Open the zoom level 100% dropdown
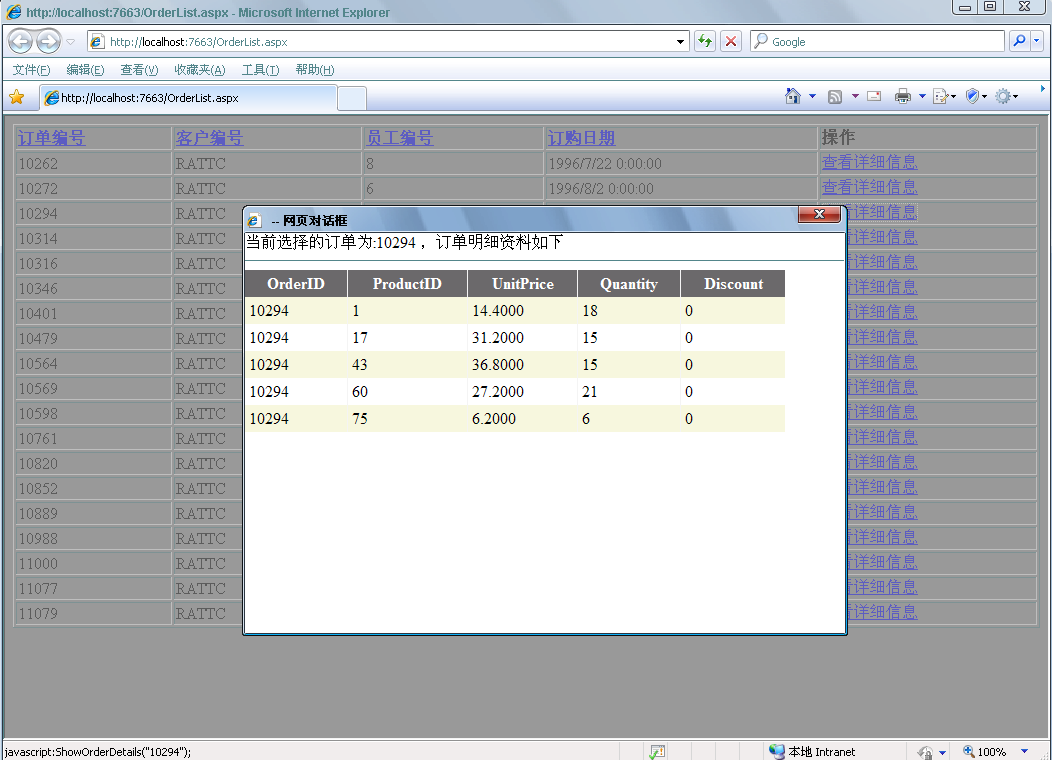The width and height of the screenshot is (1052, 760). coord(1024,751)
